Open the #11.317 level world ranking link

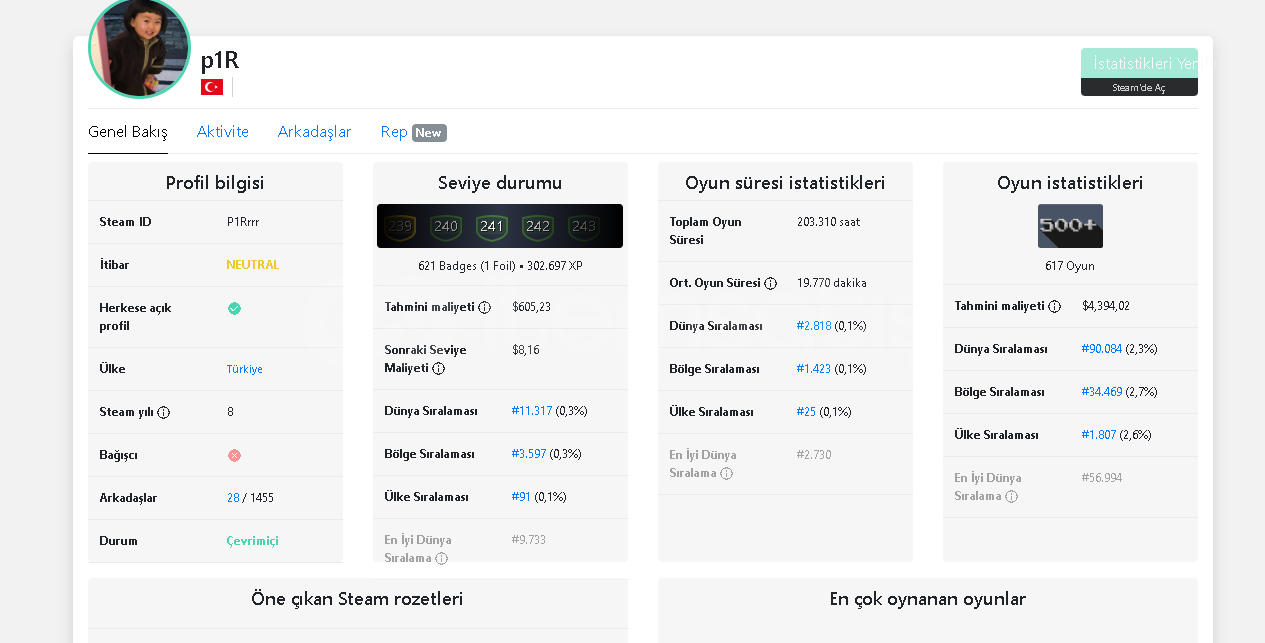click(x=531, y=411)
